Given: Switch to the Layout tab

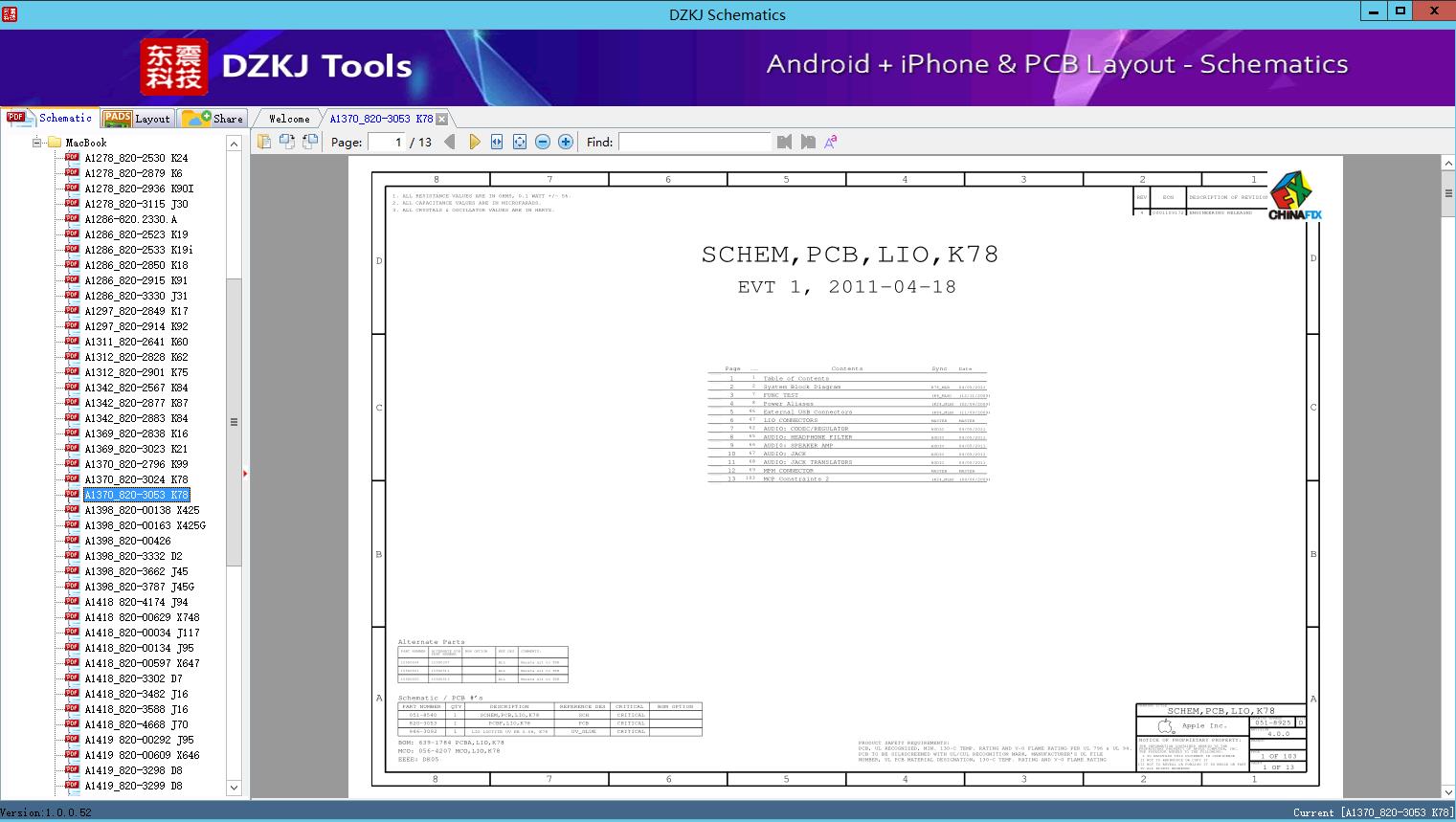Looking at the screenshot, I should pyautogui.click(x=137, y=118).
